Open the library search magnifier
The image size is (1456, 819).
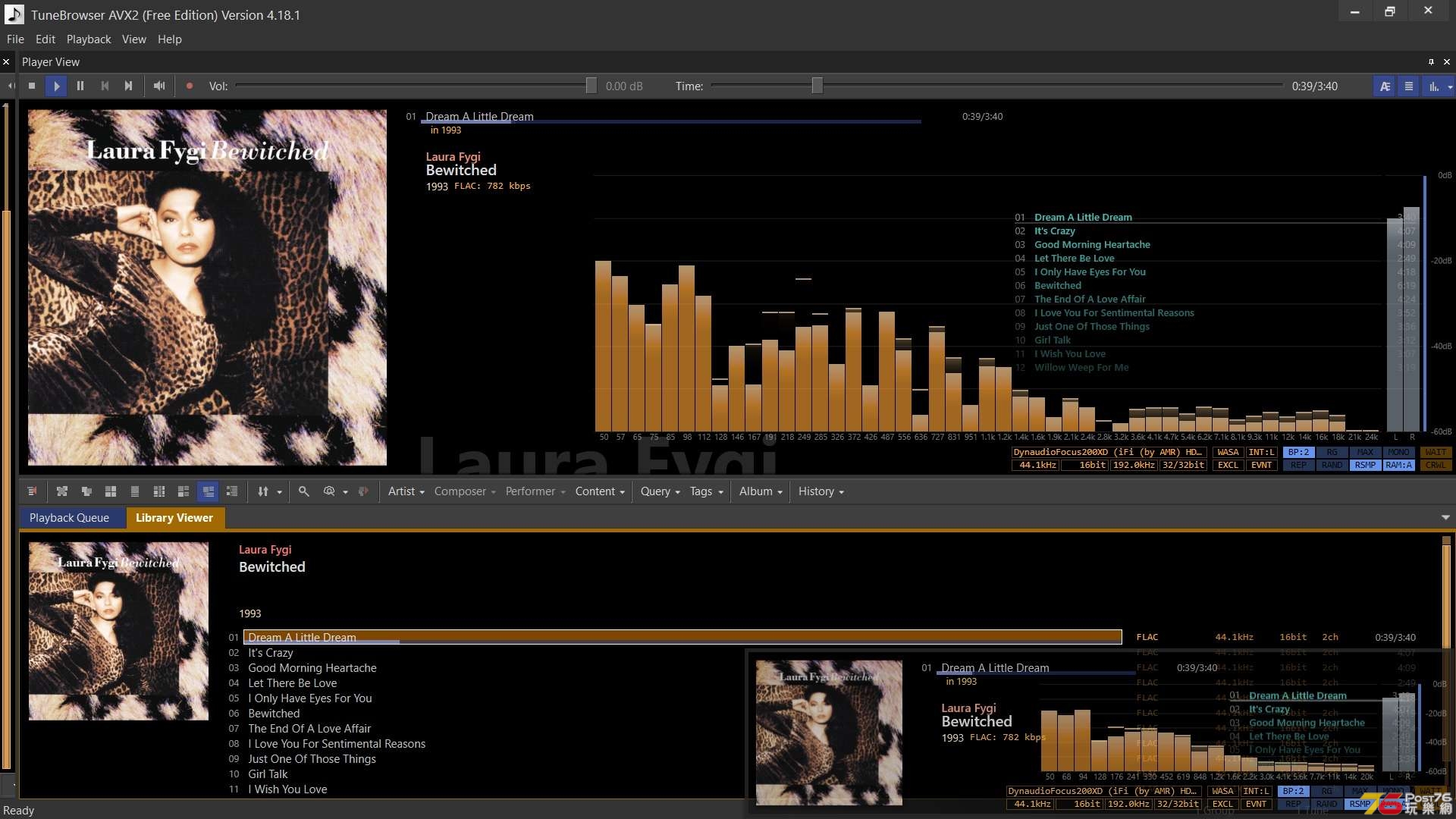[304, 491]
